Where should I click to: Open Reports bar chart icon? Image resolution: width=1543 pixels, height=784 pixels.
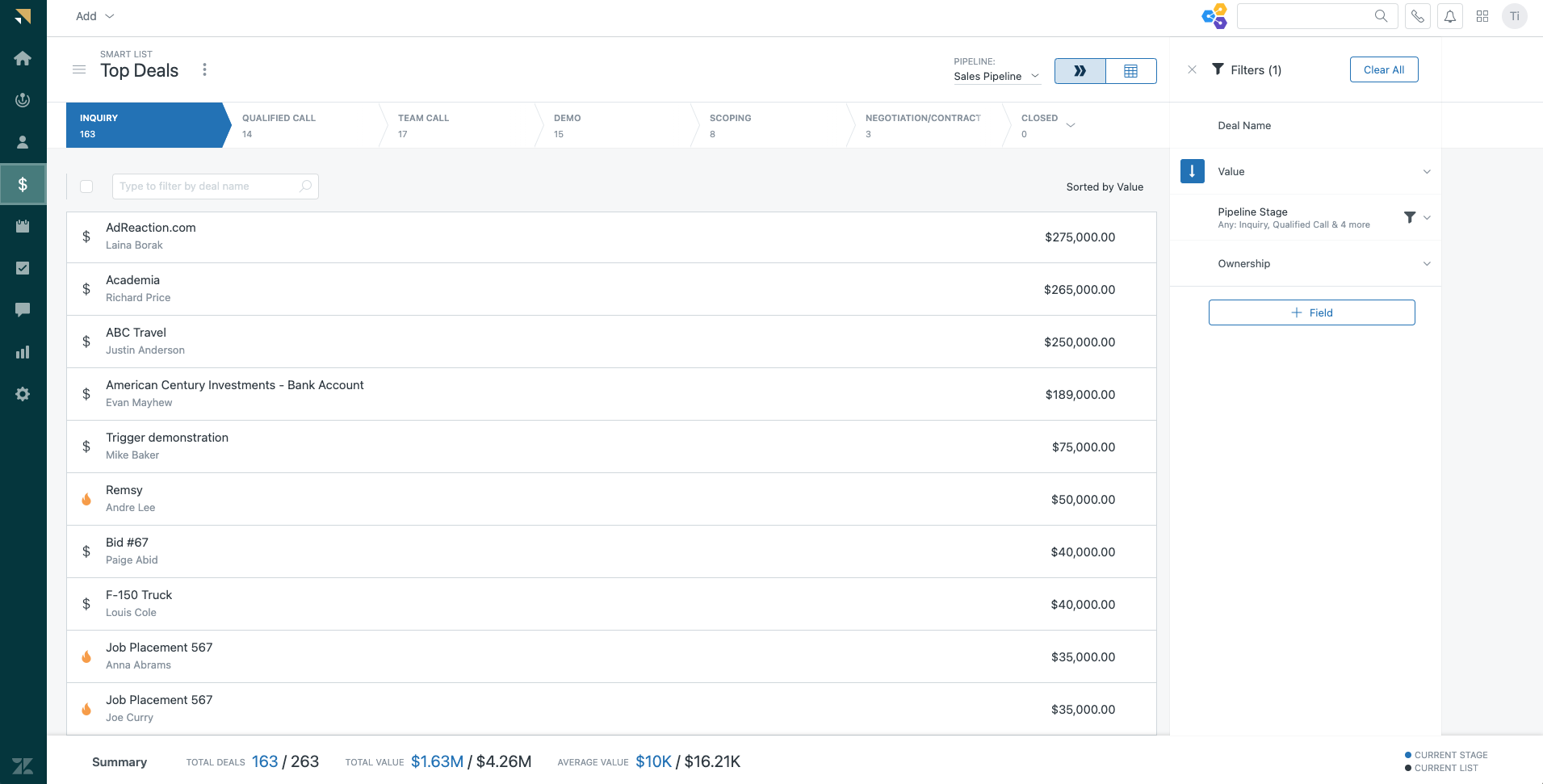[23, 352]
